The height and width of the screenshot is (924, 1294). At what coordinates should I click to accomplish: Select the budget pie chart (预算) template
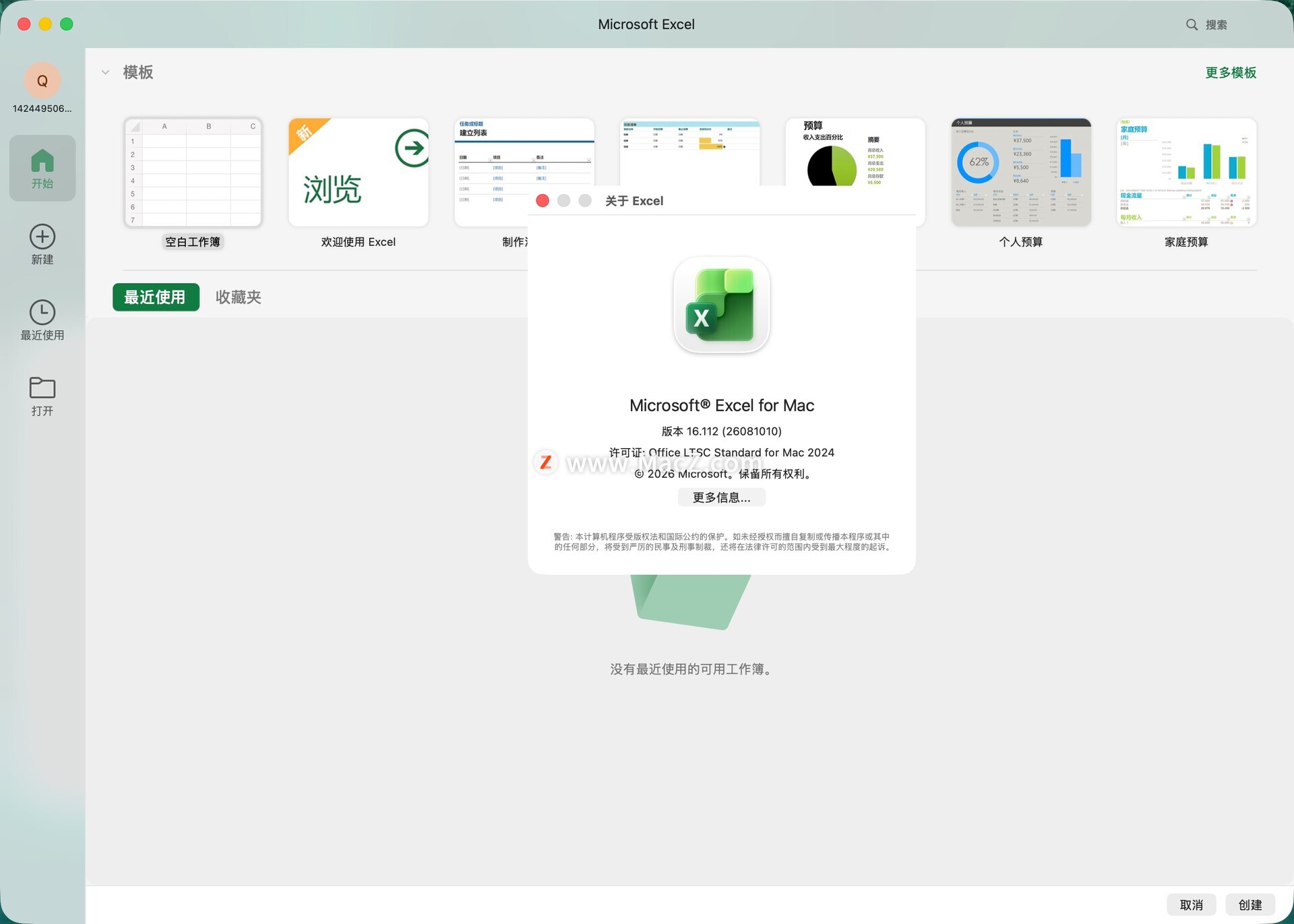(855, 152)
